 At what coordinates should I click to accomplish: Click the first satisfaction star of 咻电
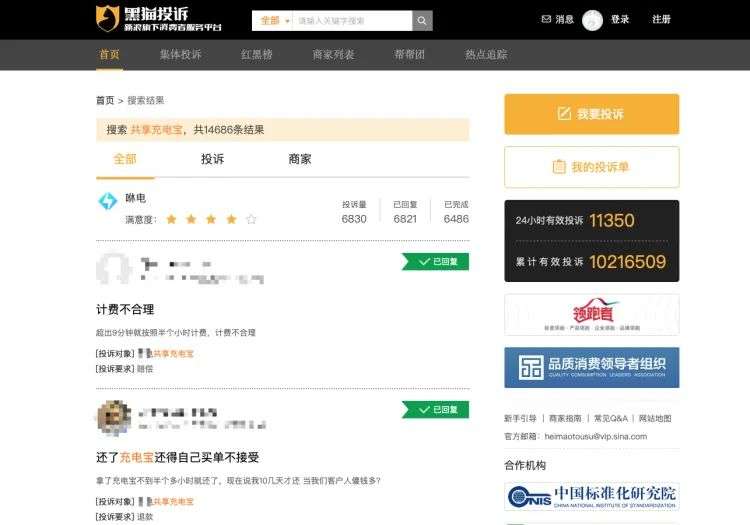tap(171, 219)
